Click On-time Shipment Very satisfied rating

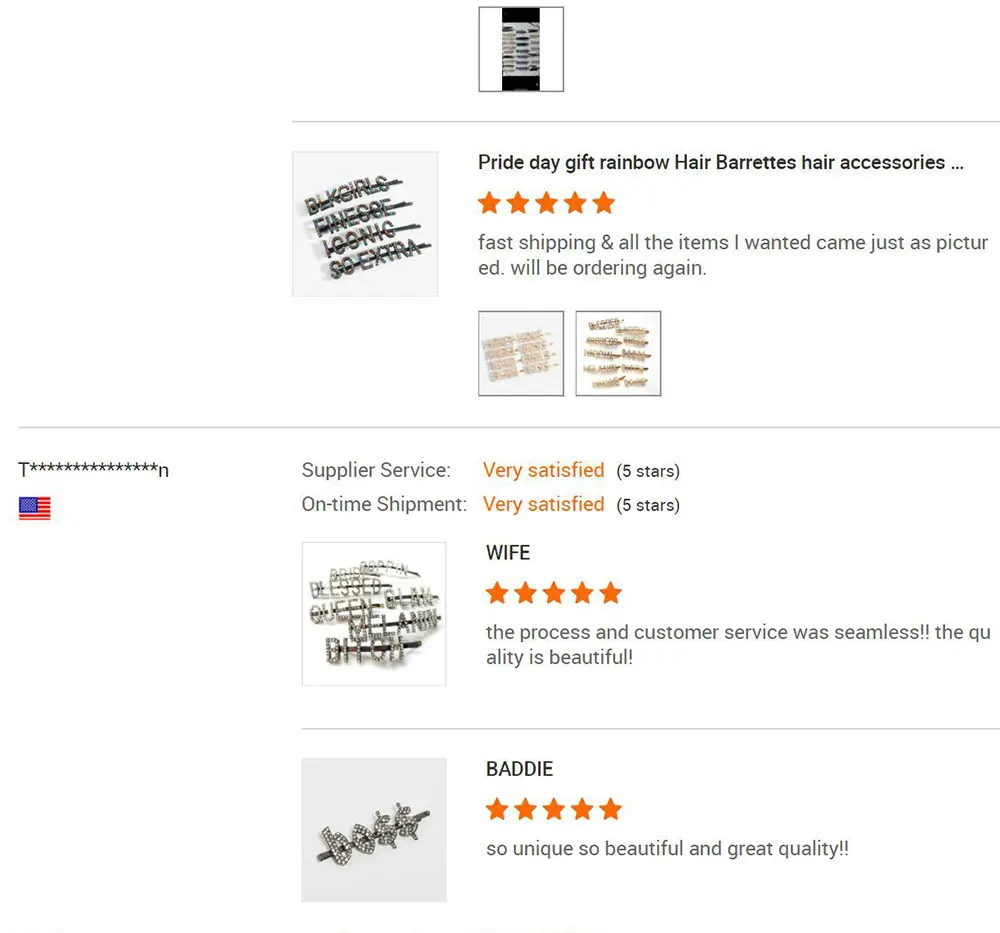pyautogui.click(x=543, y=504)
